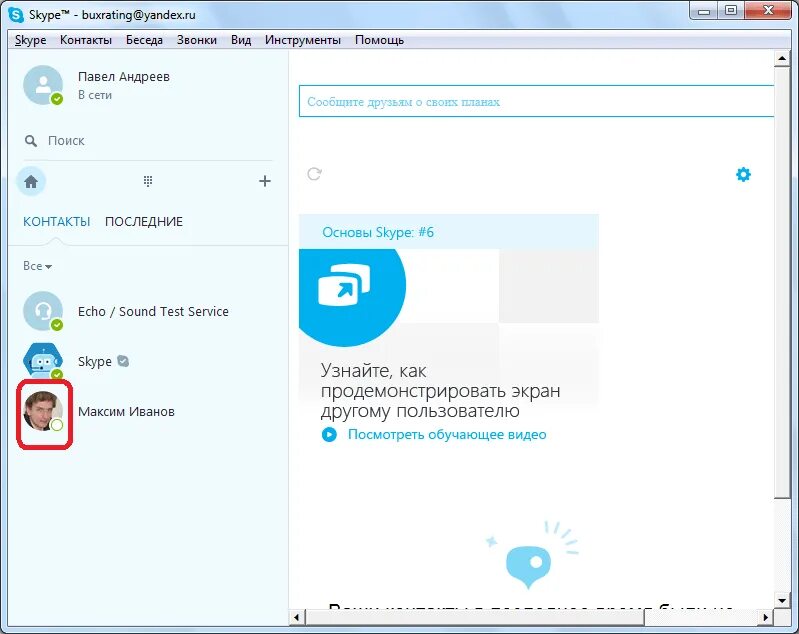This screenshot has width=799, height=634.
Task: Click Echo / Sound Test Service avatar
Action: [43, 311]
